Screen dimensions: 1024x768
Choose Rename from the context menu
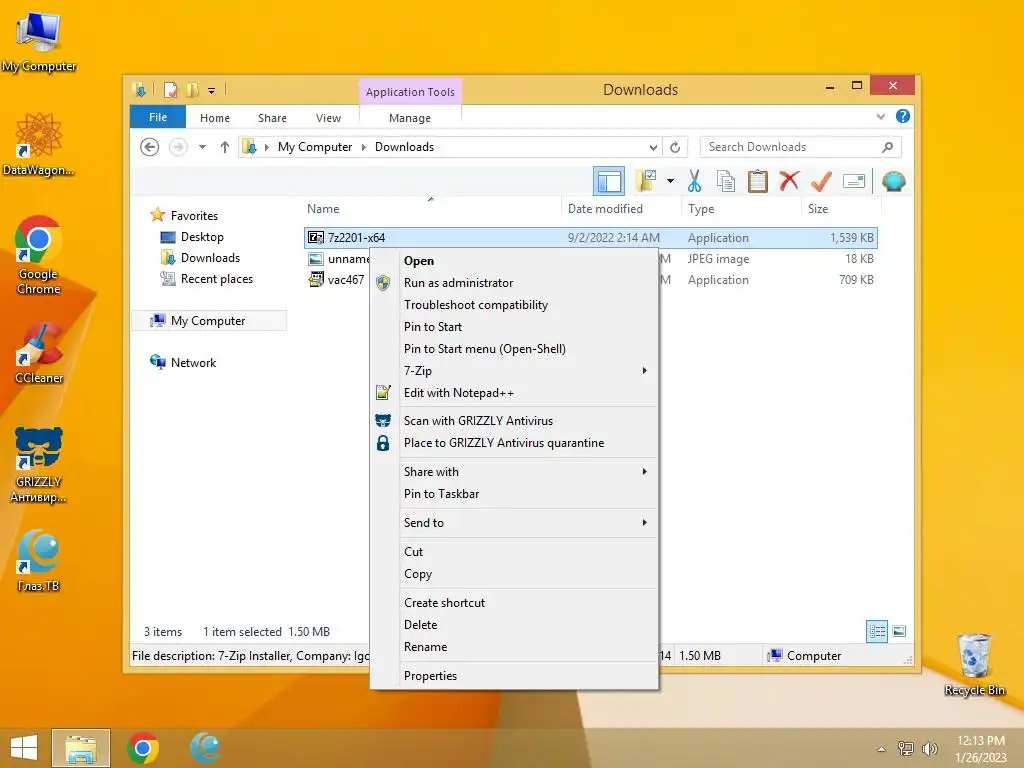coord(515,647)
